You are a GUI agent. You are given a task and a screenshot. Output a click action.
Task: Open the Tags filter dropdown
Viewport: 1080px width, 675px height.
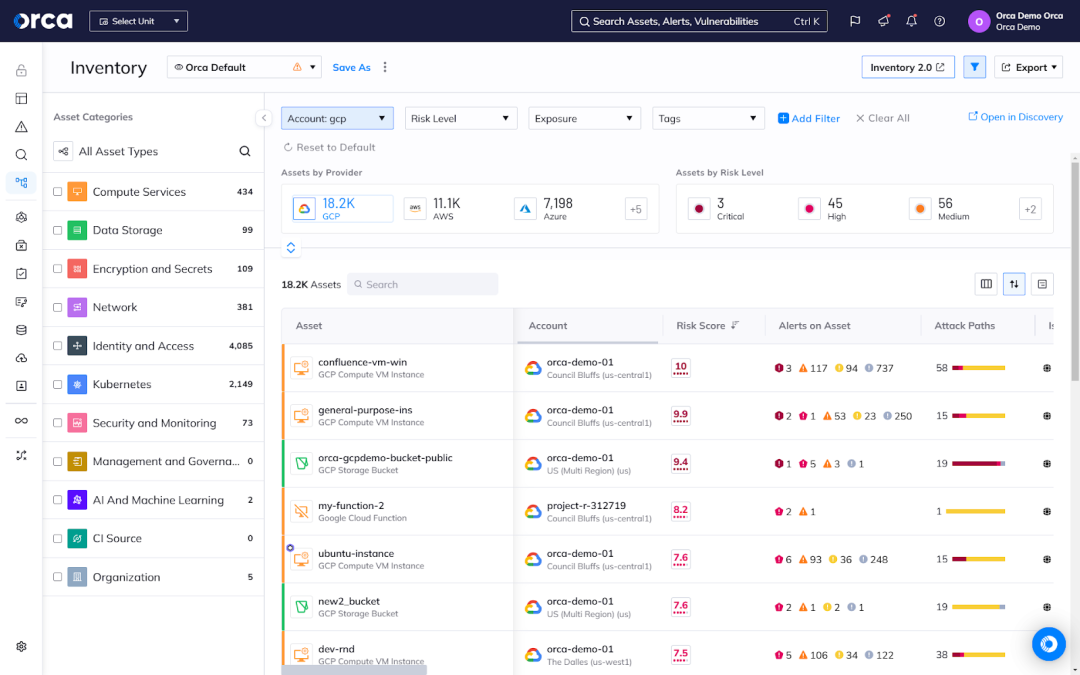pyautogui.click(x=708, y=118)
